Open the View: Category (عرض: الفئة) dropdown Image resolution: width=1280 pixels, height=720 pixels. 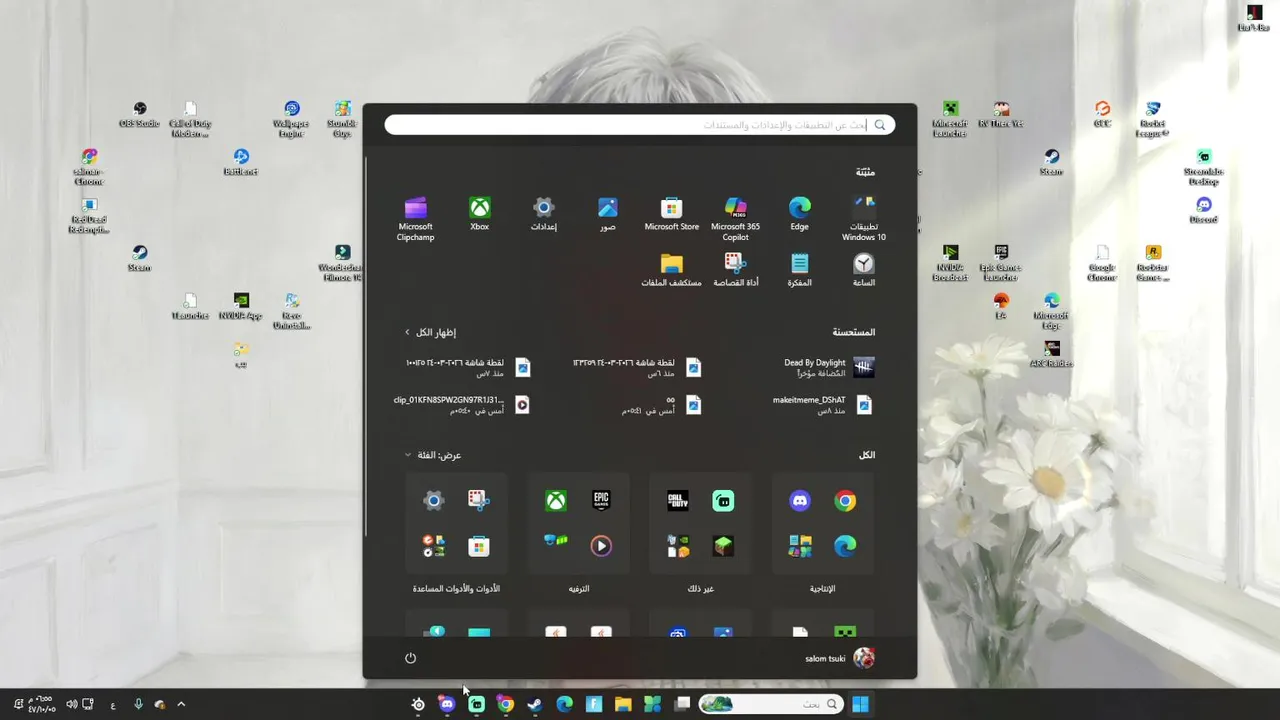click(433, 455)
